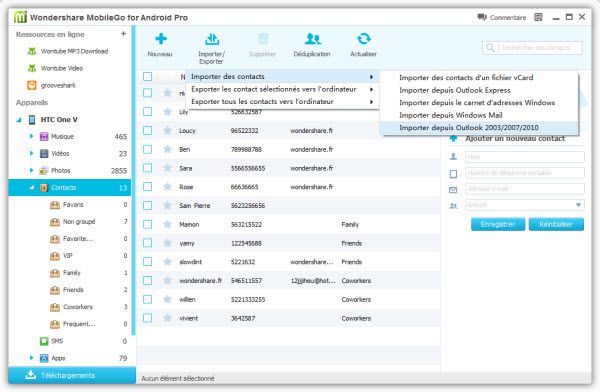This screenshot has height=392, width=600.
Task: Open the Photos category
Action: coord(60,170)
